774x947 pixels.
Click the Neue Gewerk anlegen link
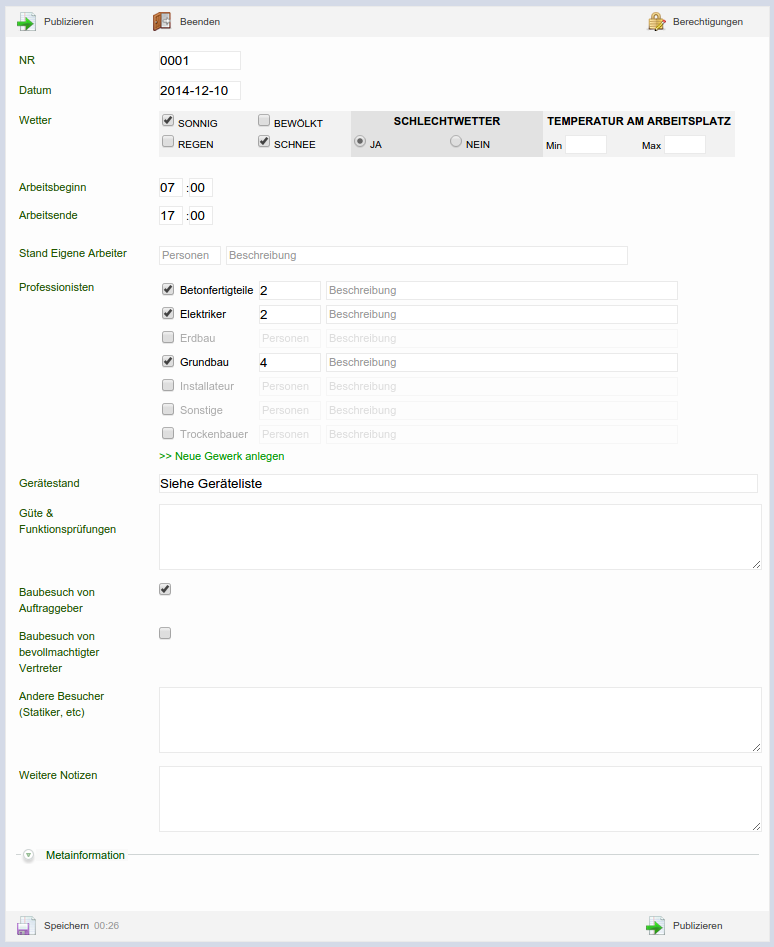tap(222, 456)
